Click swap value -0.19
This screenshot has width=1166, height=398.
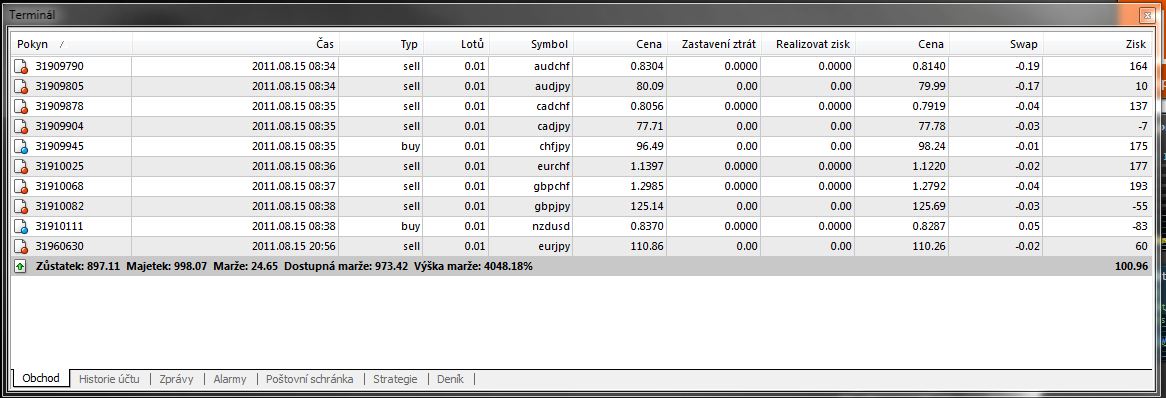click(x=1026, y=66)
